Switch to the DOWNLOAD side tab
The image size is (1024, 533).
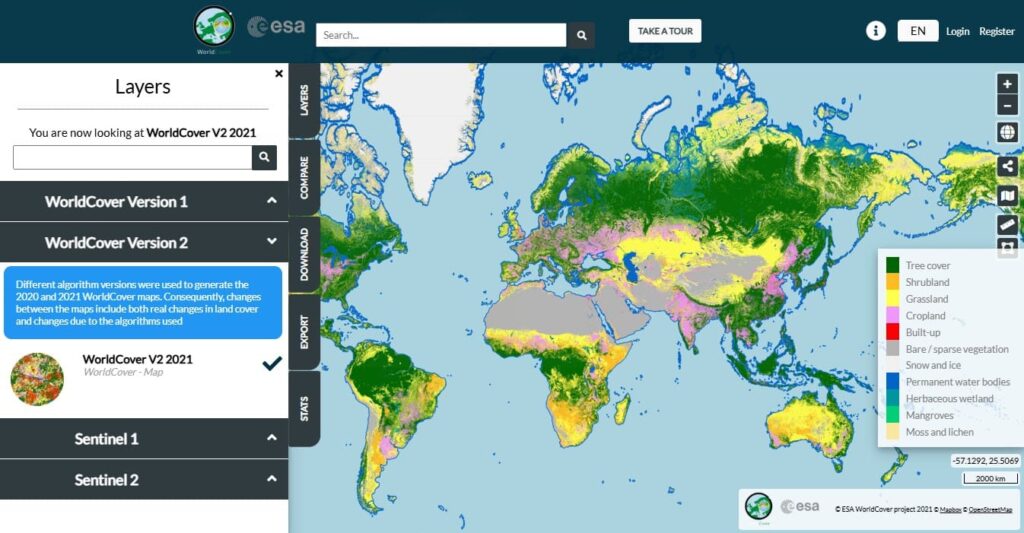tap(304, 254)
